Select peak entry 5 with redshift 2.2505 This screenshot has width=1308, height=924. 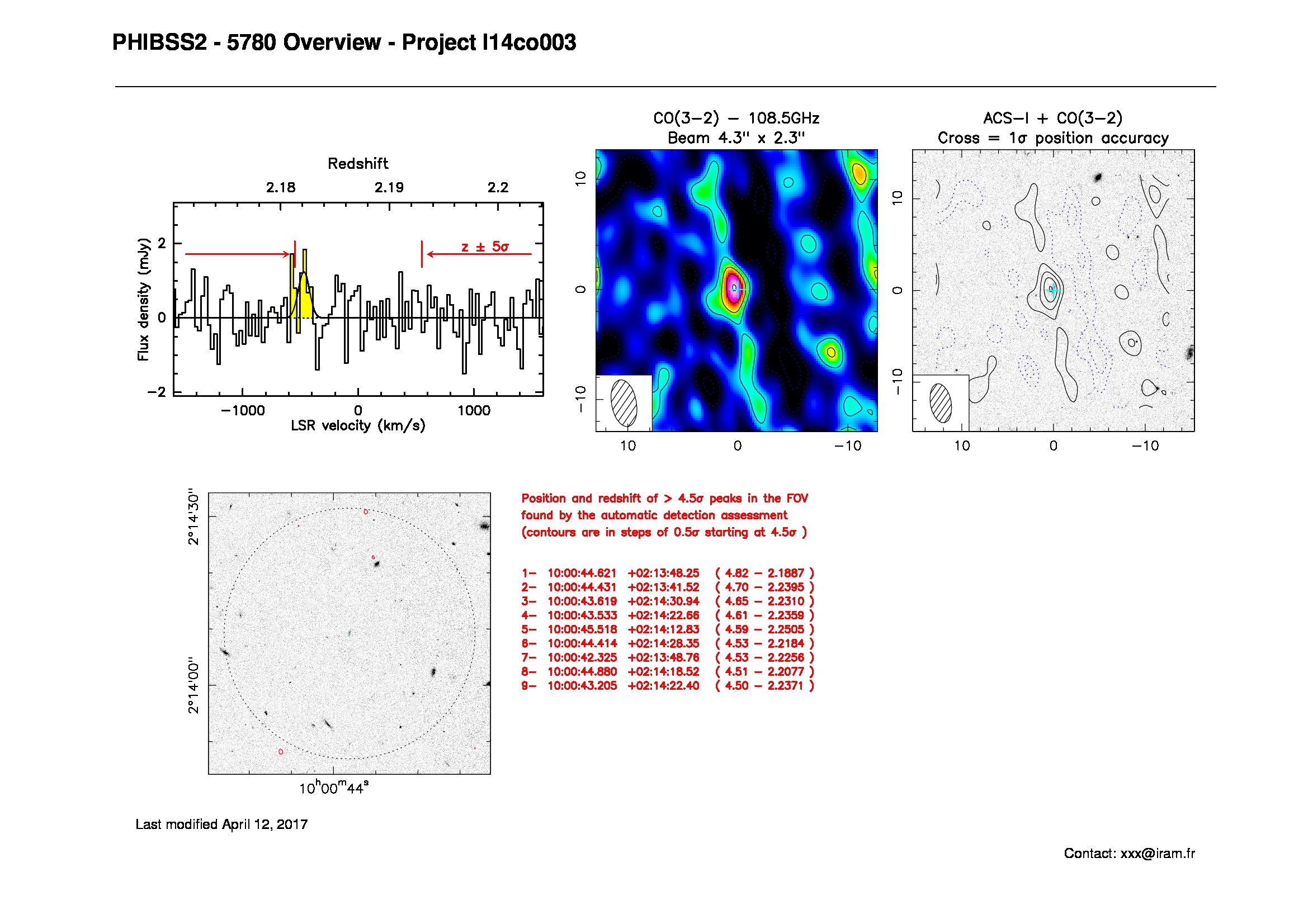(667, 629)
